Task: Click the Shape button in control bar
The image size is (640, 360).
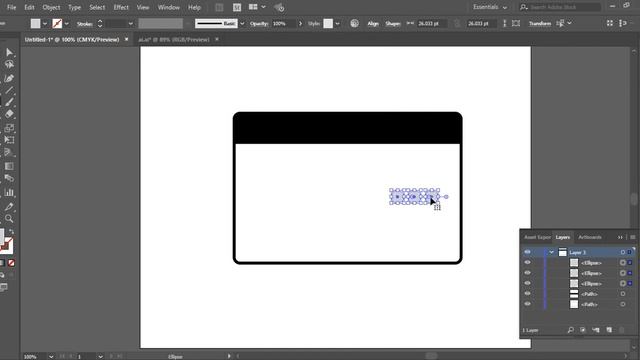Action: [393, 24]
